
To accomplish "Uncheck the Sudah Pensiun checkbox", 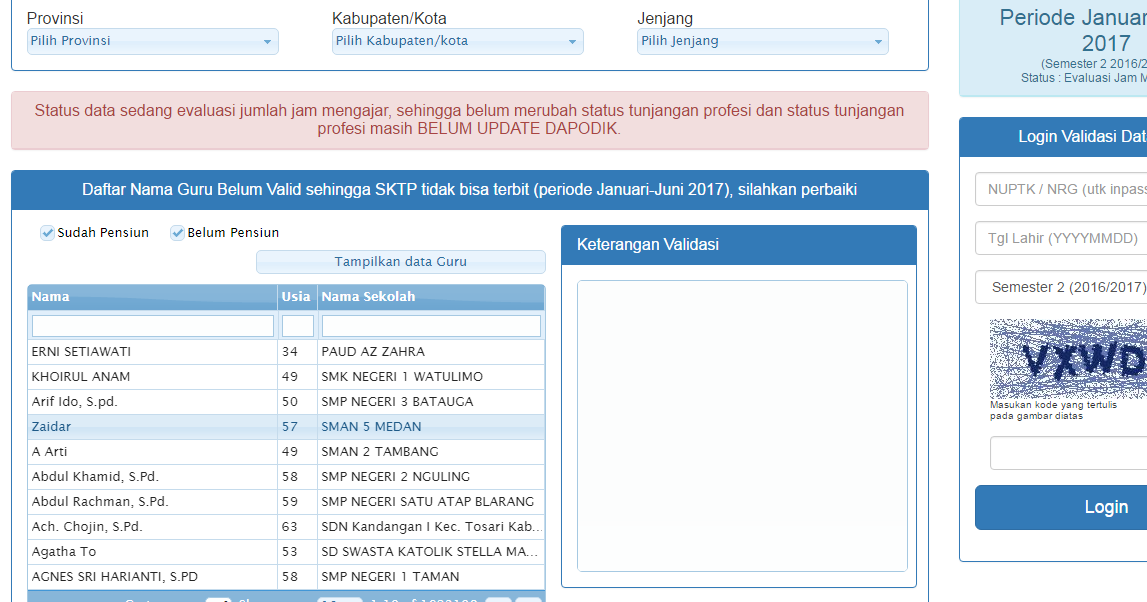I will pos(47,232).
